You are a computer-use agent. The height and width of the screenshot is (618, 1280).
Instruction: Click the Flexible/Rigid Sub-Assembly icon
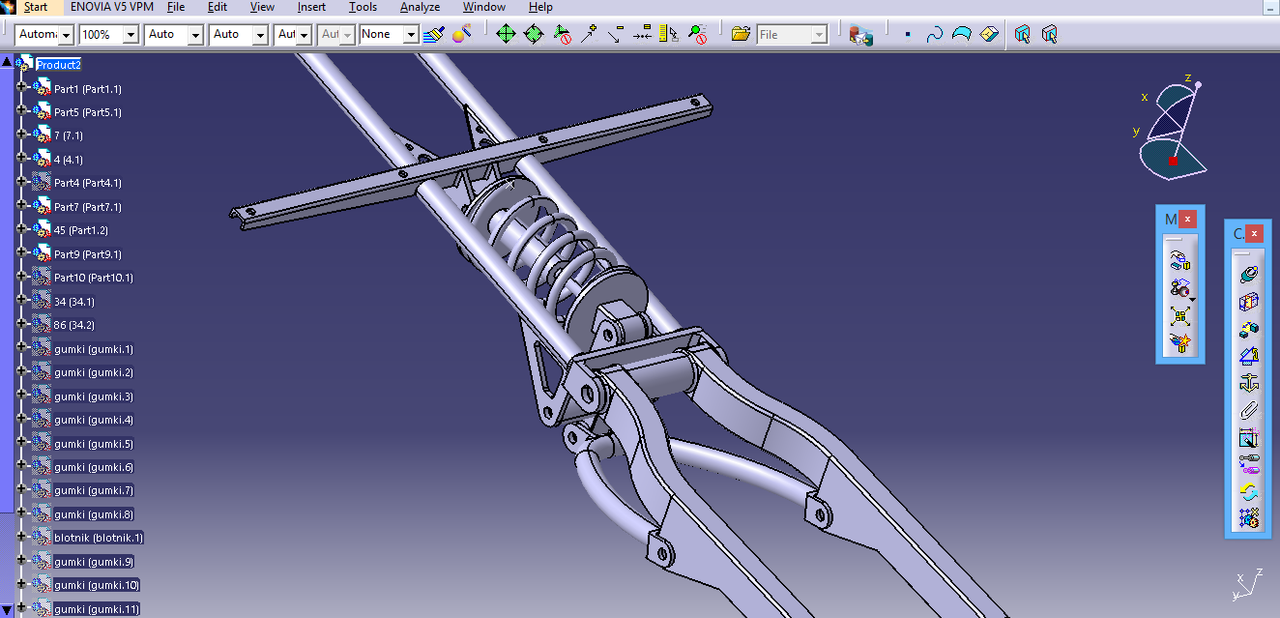1248,464
